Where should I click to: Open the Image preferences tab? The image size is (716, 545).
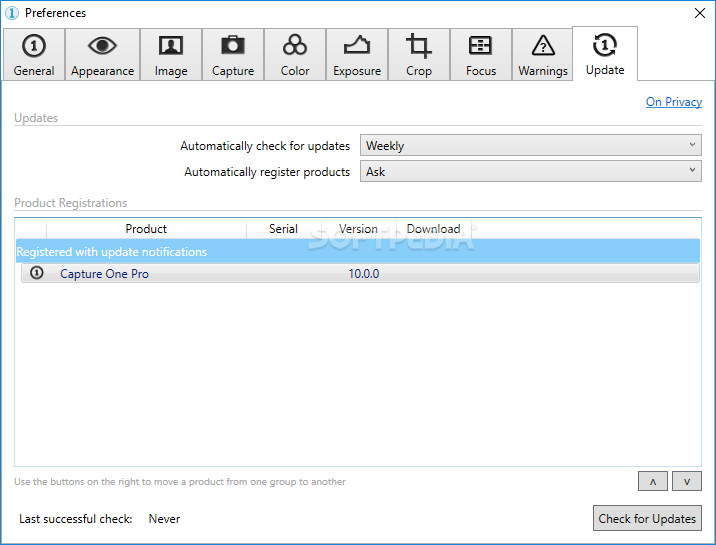[171, 55]
